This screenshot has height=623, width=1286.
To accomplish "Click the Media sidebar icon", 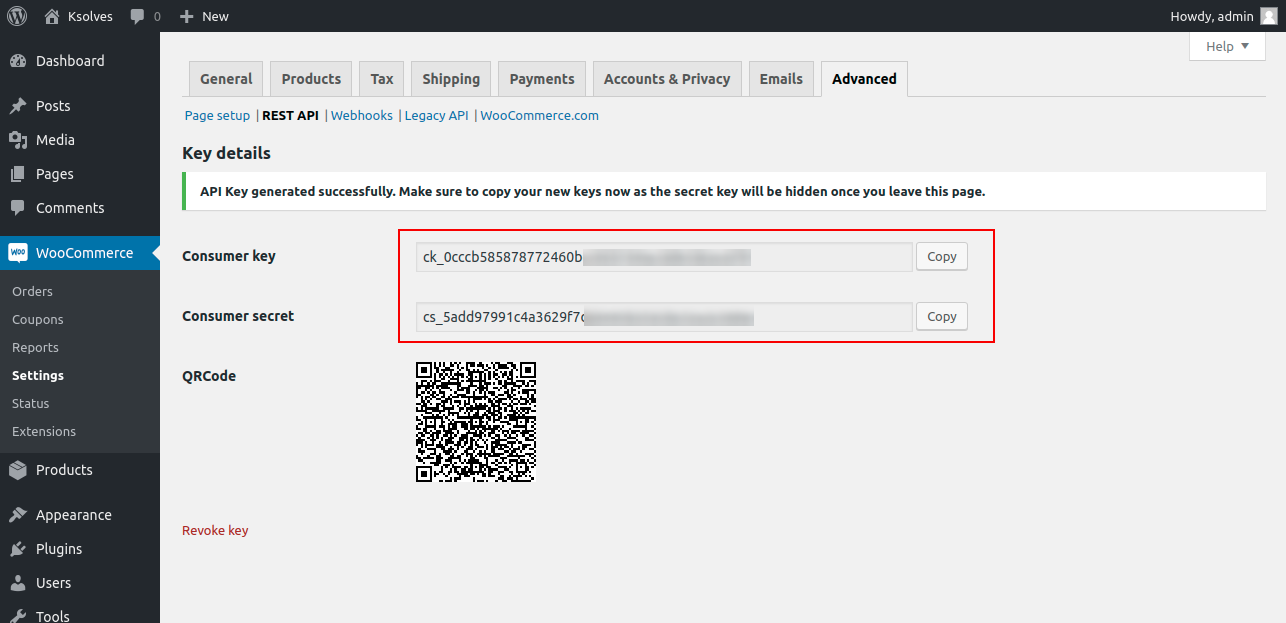I will tap(18, 140).
